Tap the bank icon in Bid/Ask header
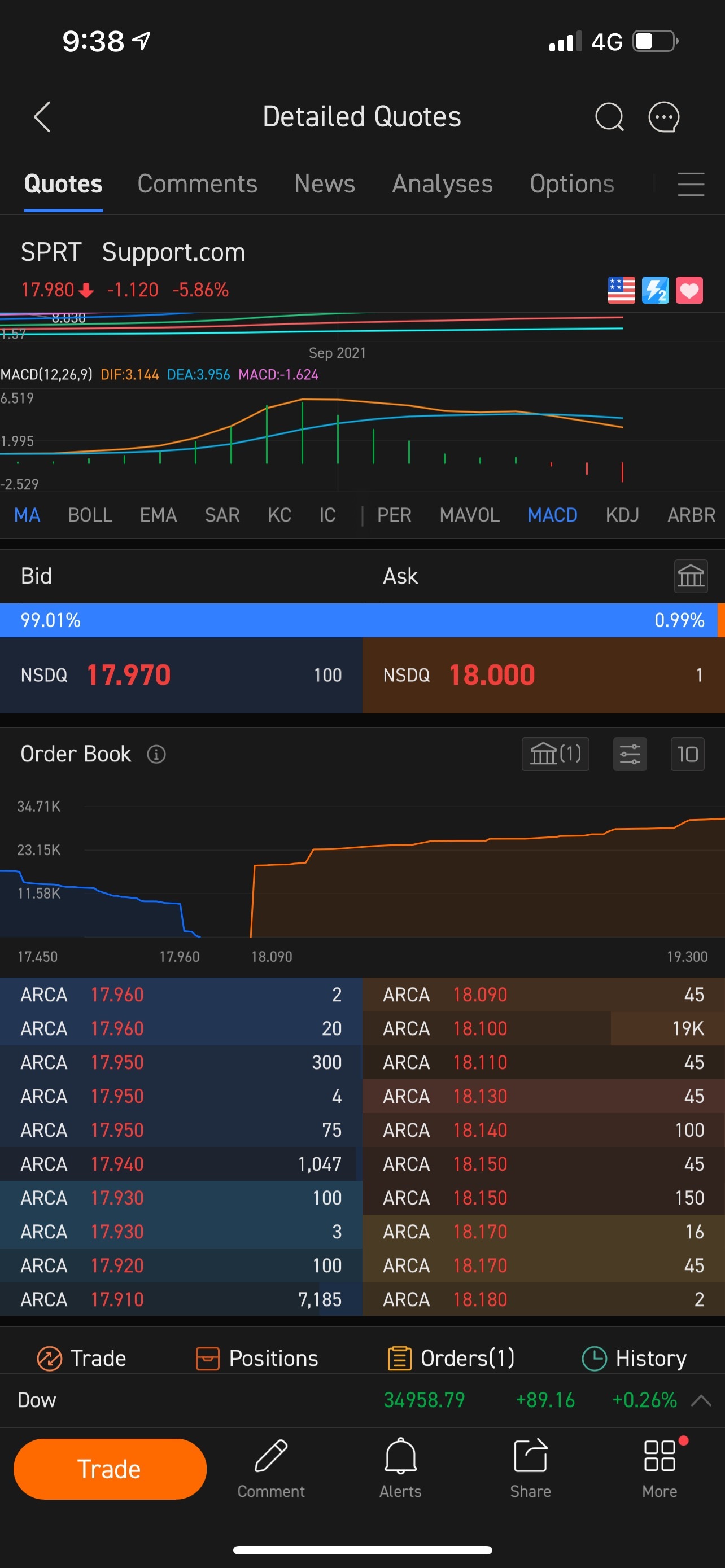This screenshot has height=1568, width=725. tap(691, 576)
